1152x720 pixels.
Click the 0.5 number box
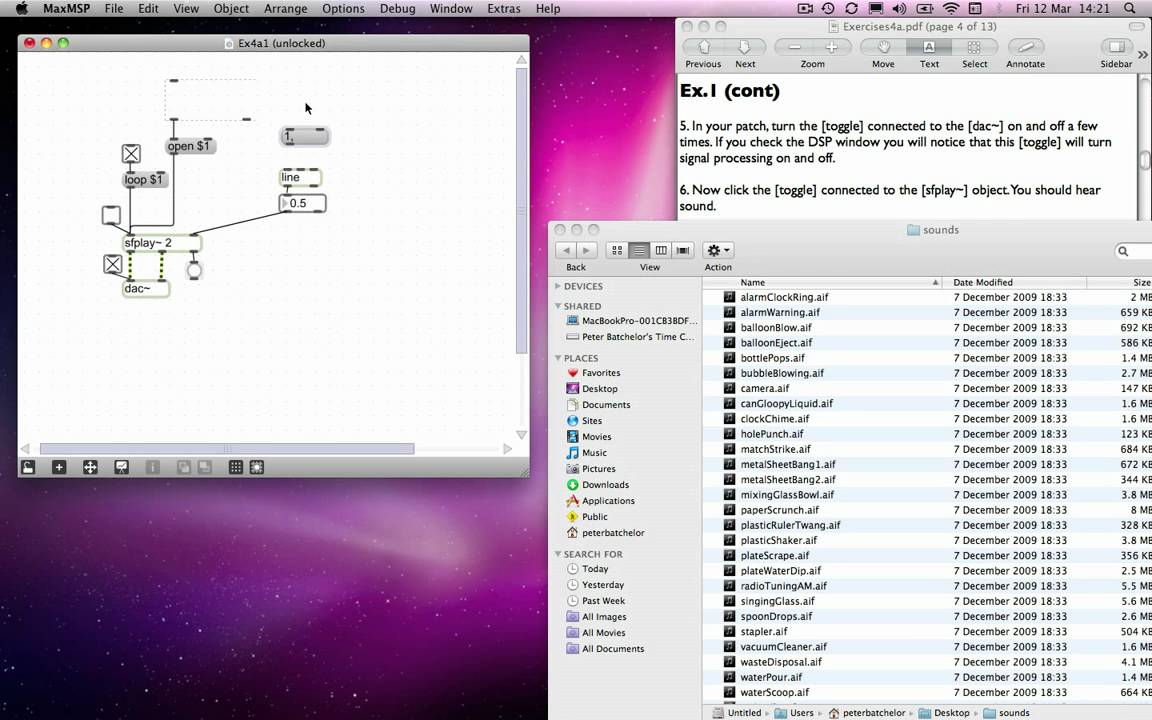tap(303, 203)
